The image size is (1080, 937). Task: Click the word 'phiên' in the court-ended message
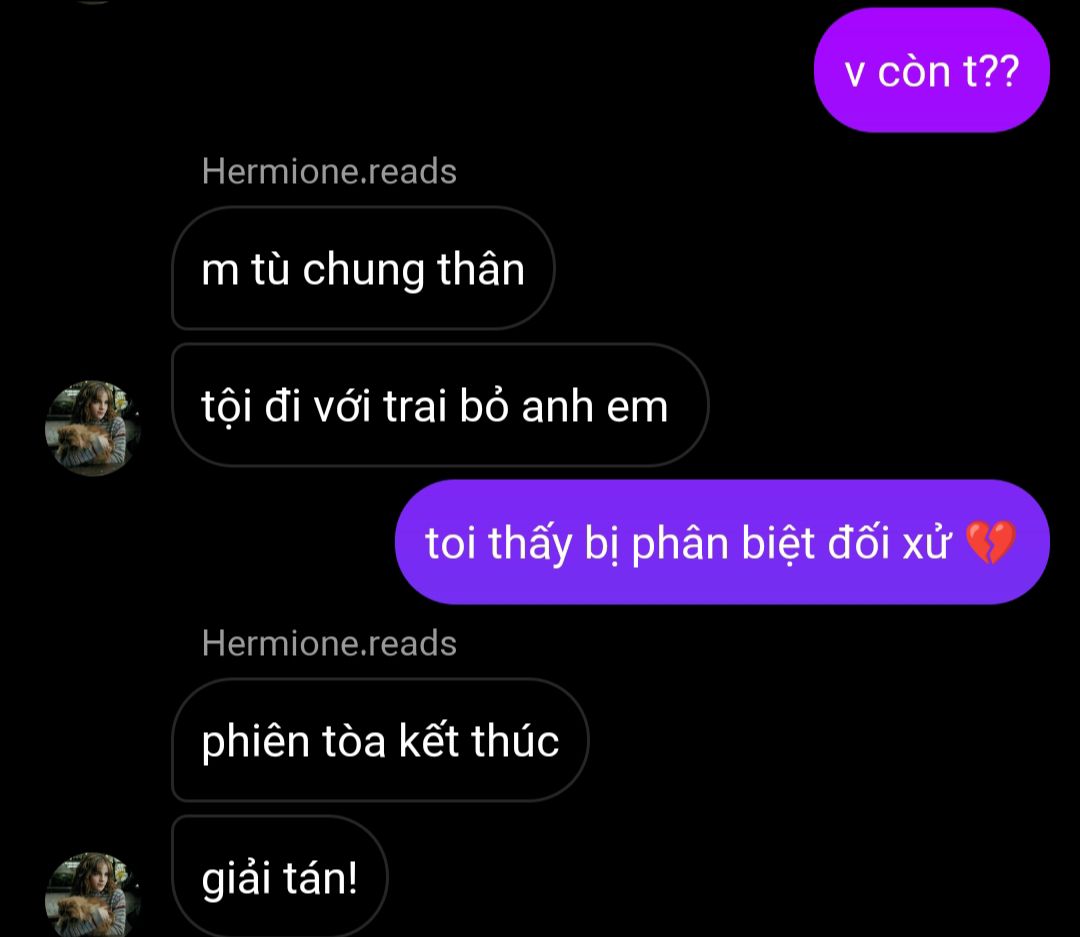256,742
